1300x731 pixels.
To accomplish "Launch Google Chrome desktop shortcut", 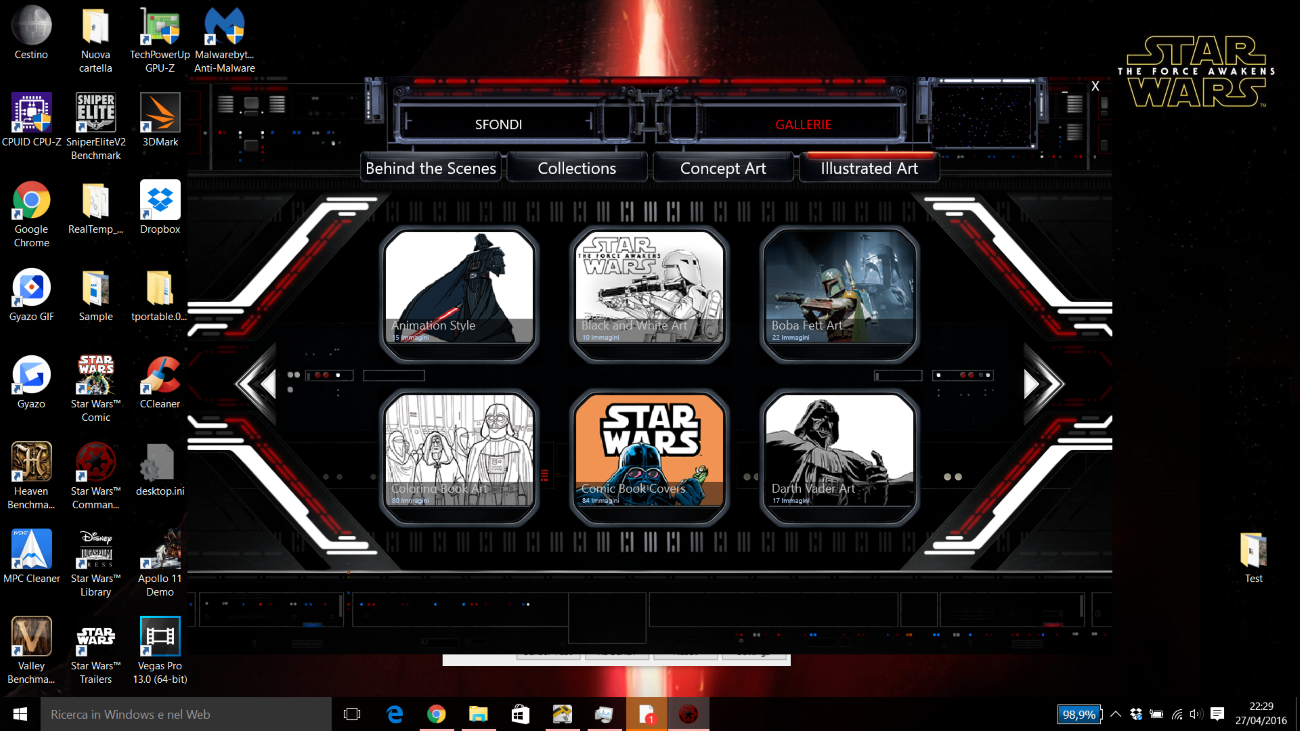I will [x=31, y=215].
